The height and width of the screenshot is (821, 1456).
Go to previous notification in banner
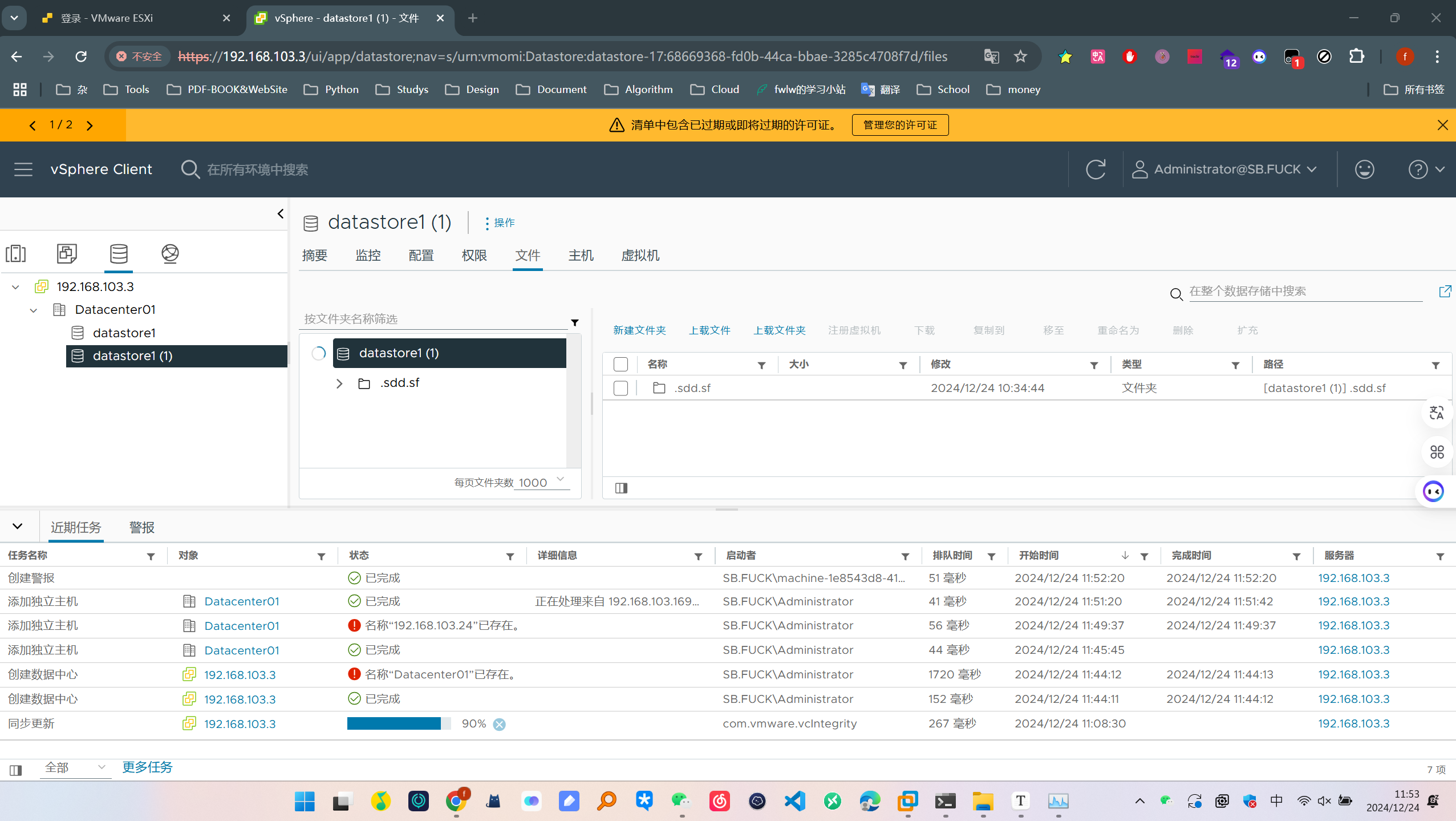[33, 125]
